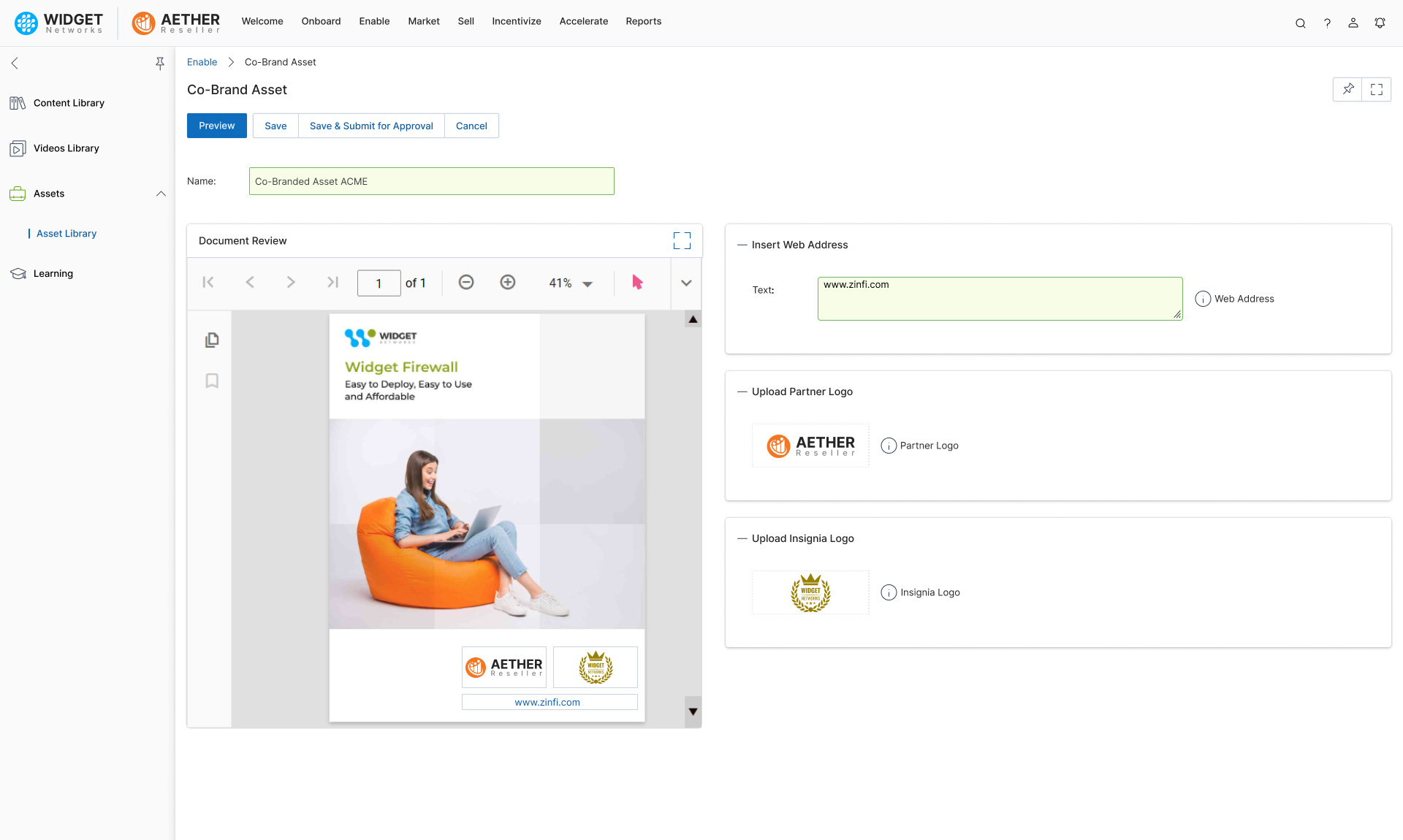Click the pin icon beside fullscreen button
This screenshot has height=840, width=1403.
coord(1347,89)
